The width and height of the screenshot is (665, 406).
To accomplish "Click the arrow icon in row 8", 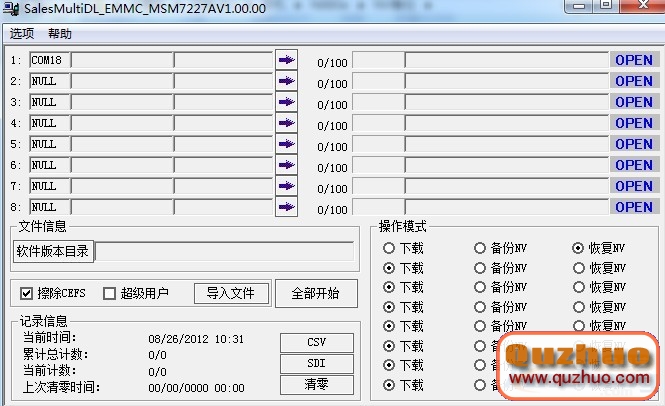I will pos(286,207).
